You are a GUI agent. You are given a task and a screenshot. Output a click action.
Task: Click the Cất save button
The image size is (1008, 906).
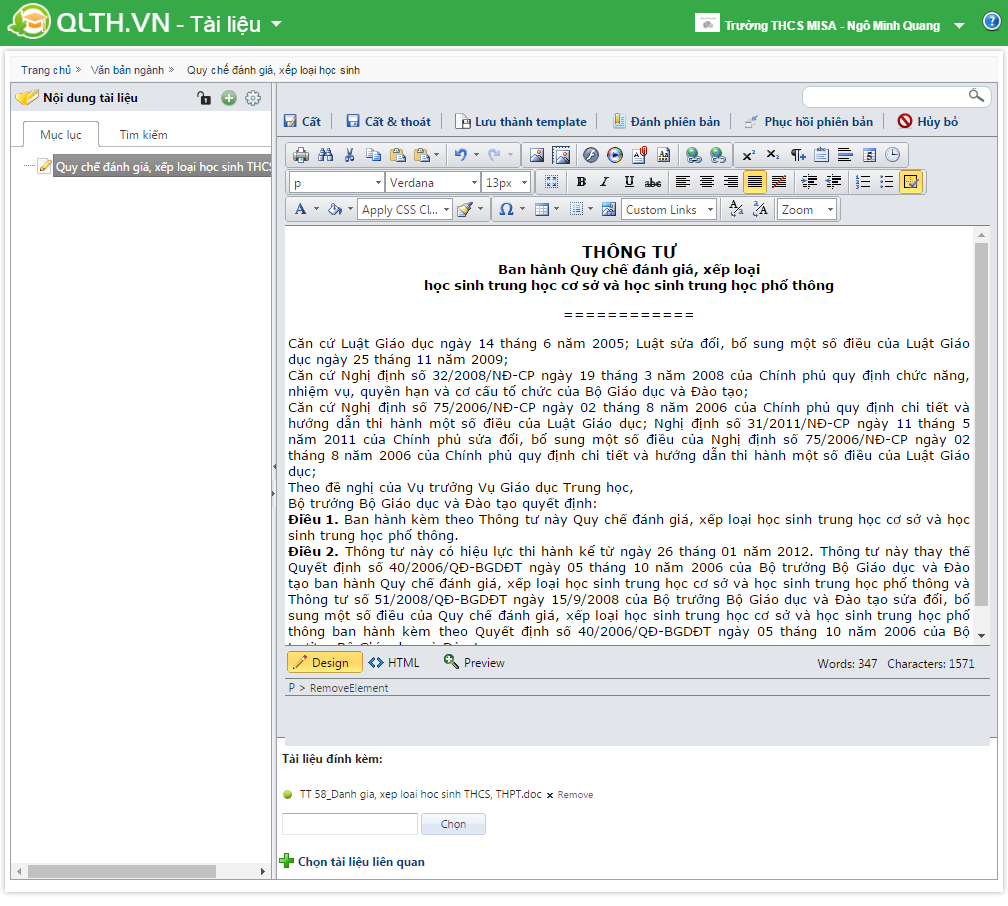coord(303,122)
